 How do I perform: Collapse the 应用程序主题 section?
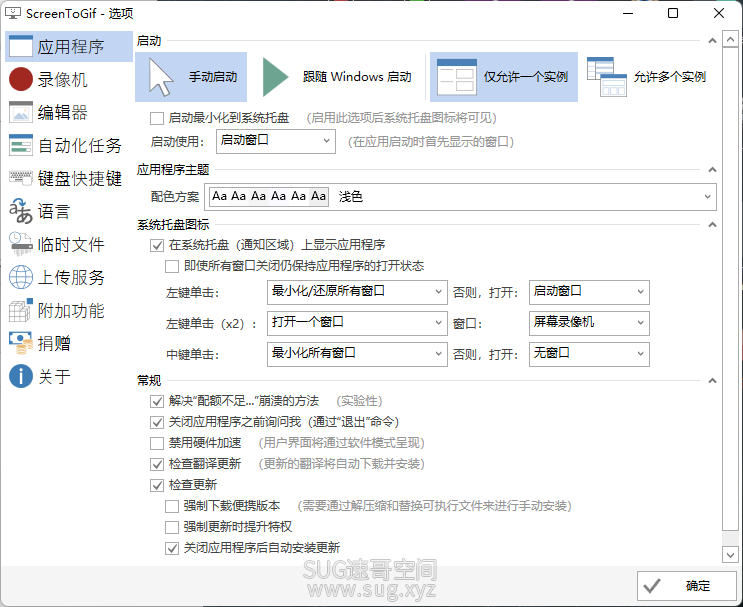pyautogui.click(x=712, y=170)
